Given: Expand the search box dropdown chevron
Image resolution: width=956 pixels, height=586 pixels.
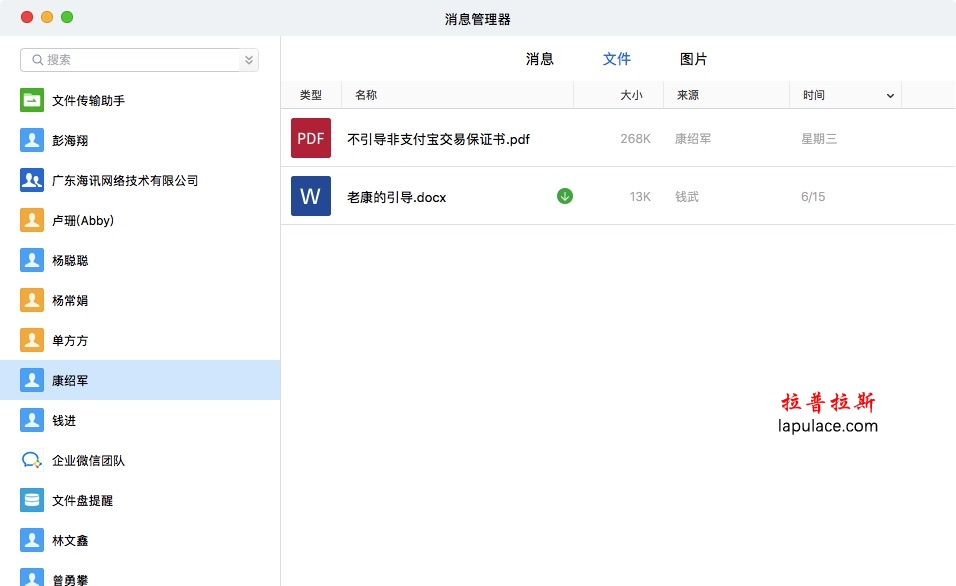Looking at the screenshot, I should 248,60.
